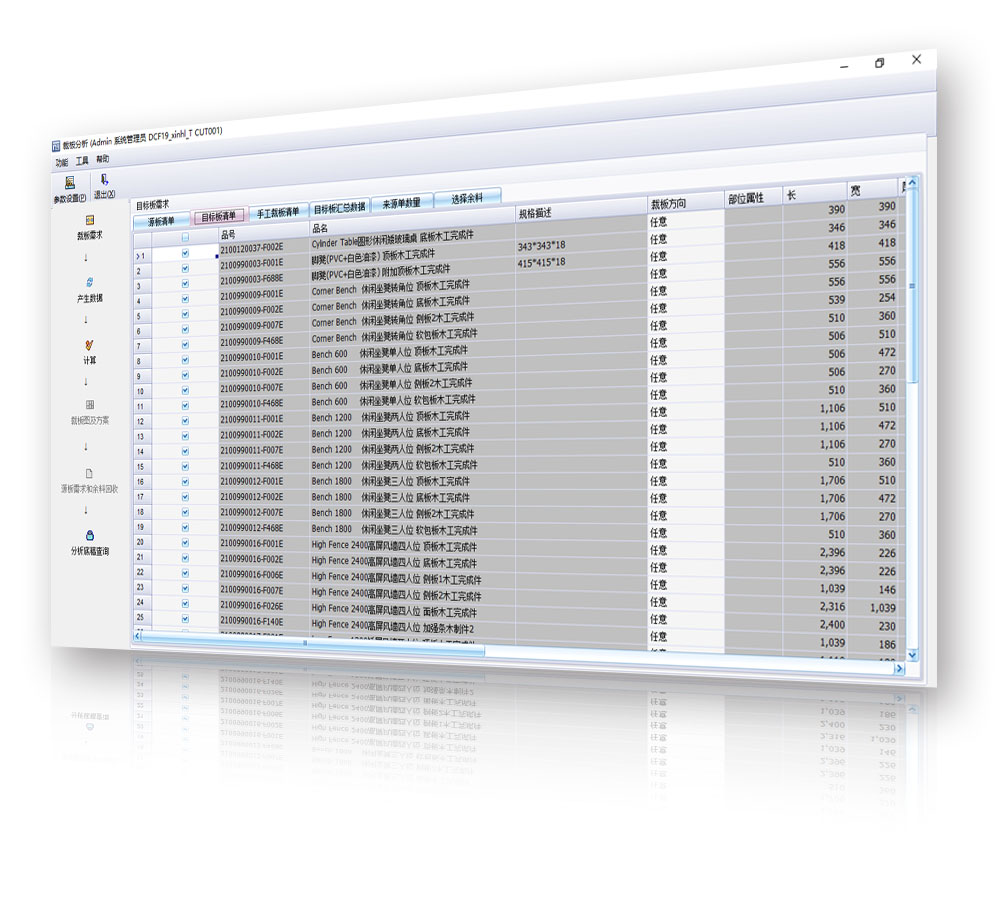The height and width of the screenshot is (916, 1000).
Task: Open the 裁板图及方案 cutting plan icon
Action: pyautogui.click(x=90, y=405)
